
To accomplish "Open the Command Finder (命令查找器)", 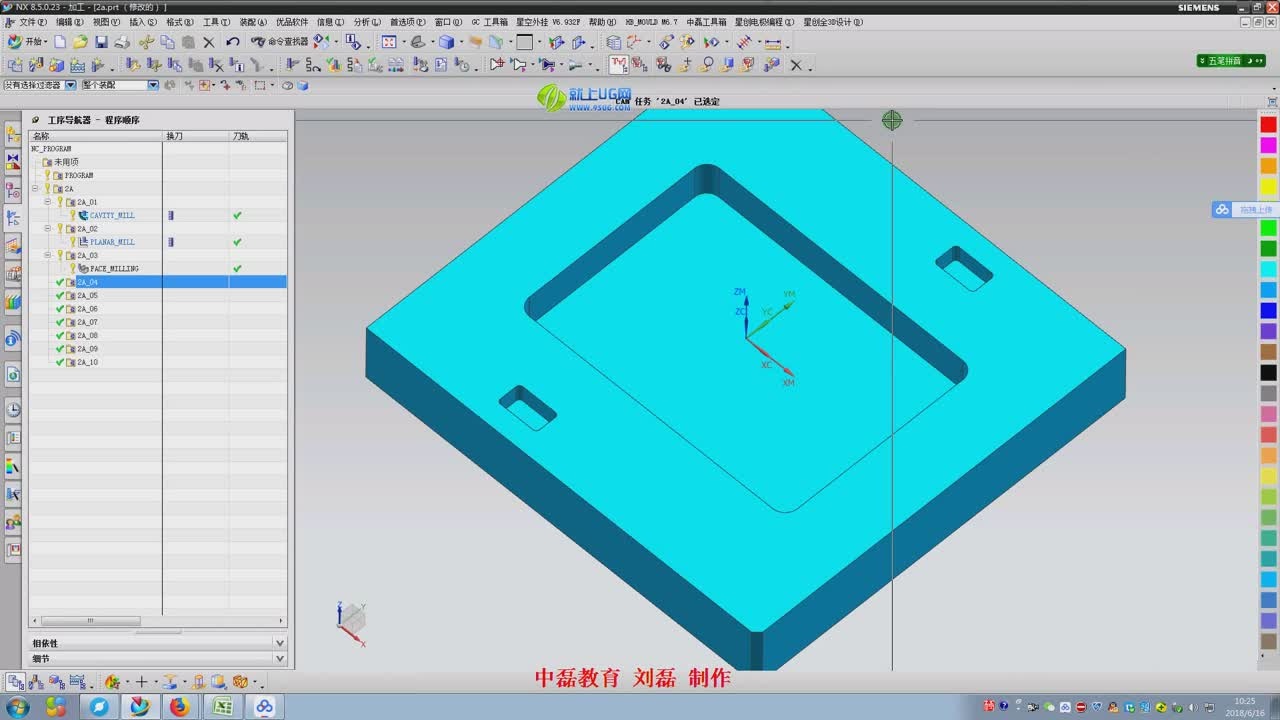I will pos(280,42).
